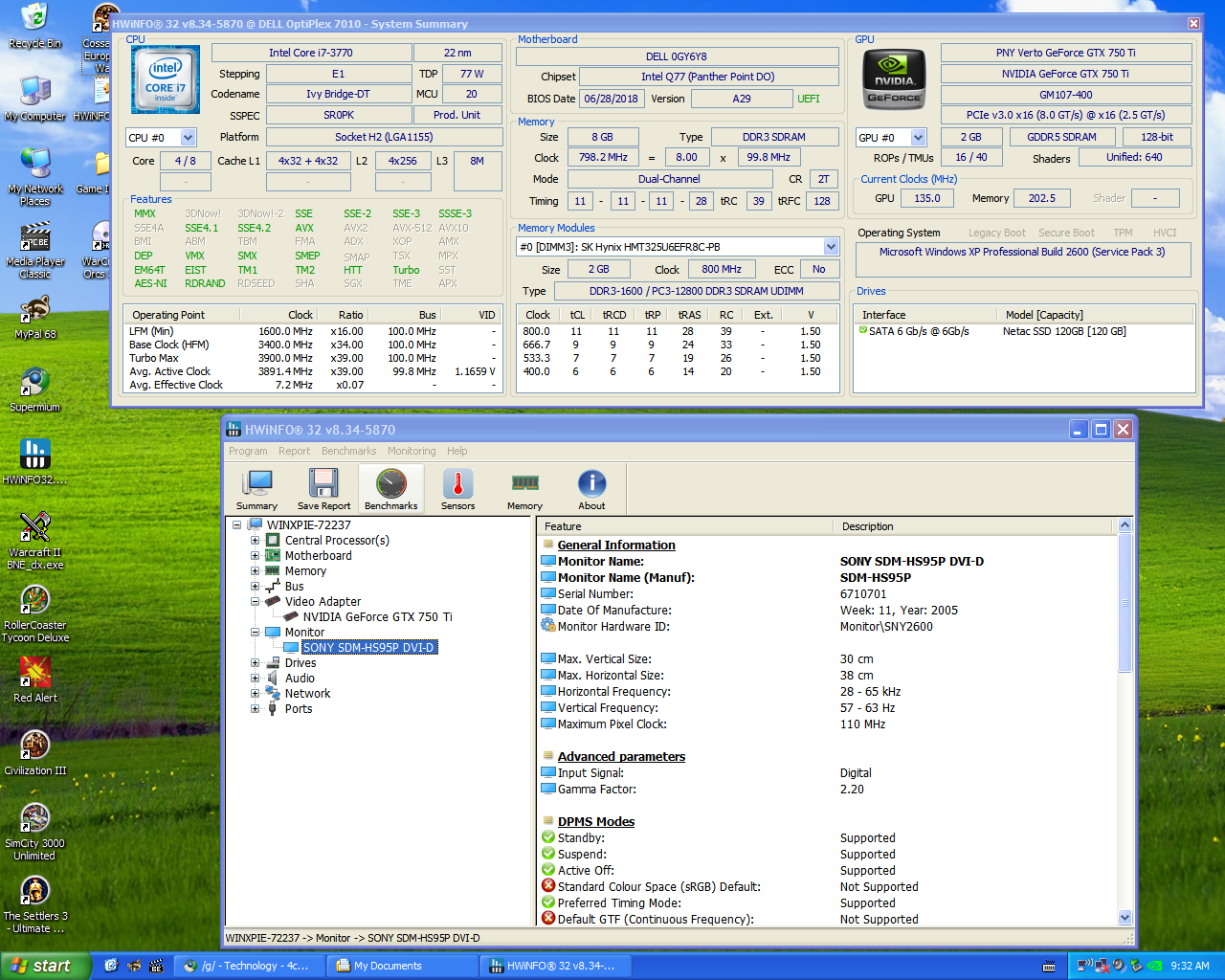Viewport: 1225px width, 980px height.
Task: Open the Sensors thermometer icon
Action: [457, 489]
